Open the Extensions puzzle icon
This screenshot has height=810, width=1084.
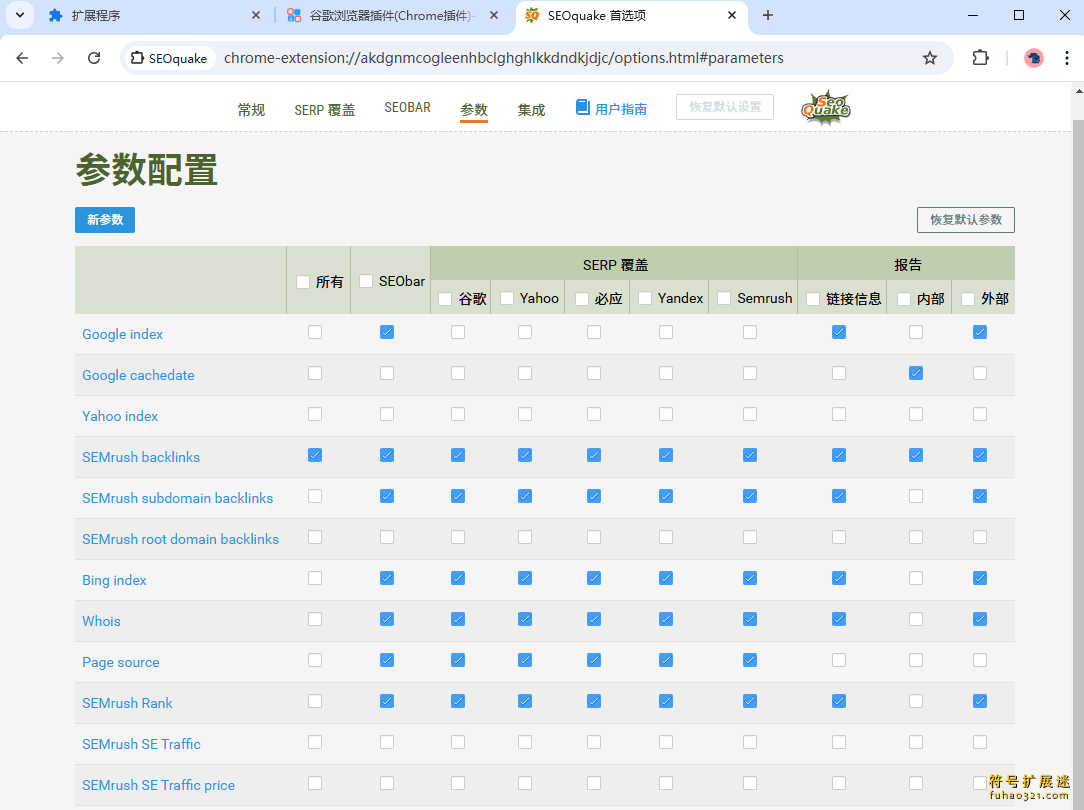(980, 58)
